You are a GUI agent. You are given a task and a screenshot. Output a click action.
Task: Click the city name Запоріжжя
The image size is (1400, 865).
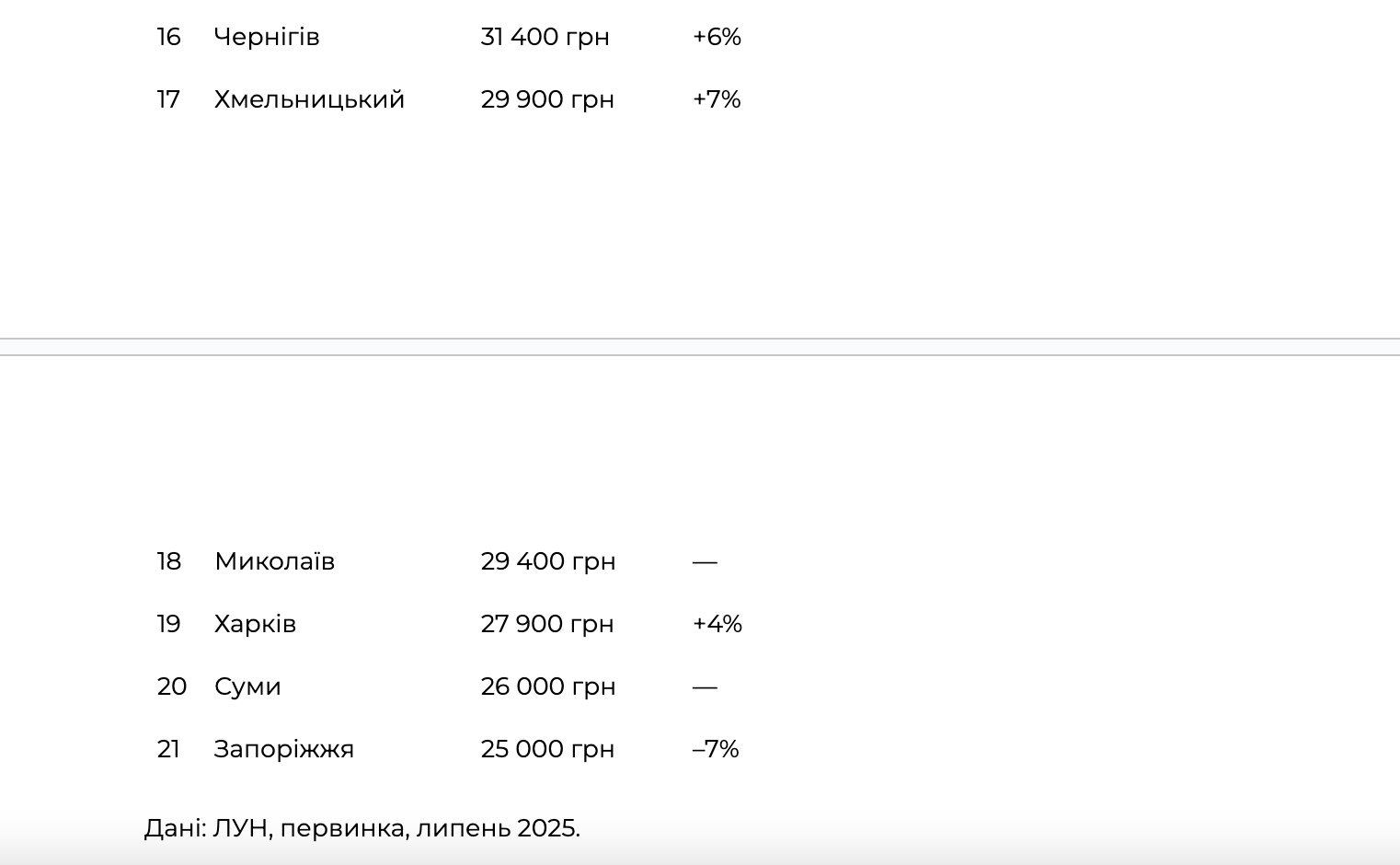click(283, 749)
